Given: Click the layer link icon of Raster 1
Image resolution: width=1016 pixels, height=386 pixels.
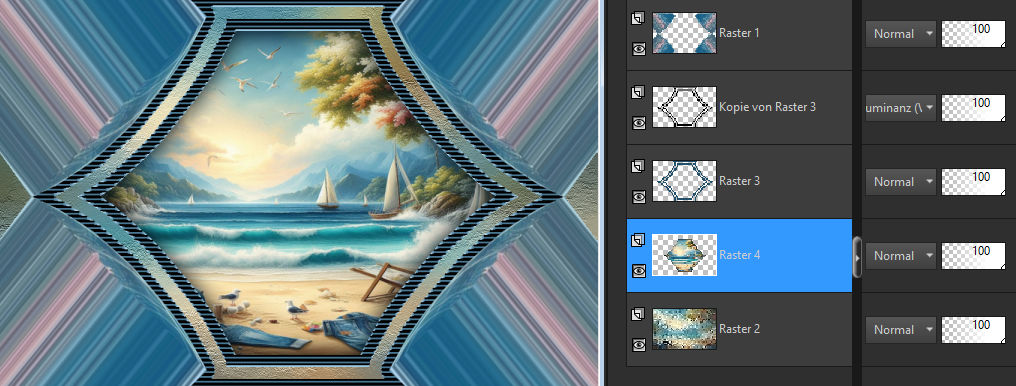Looking at the screenshot, I should pyautogui.click(x=638, y=18).
